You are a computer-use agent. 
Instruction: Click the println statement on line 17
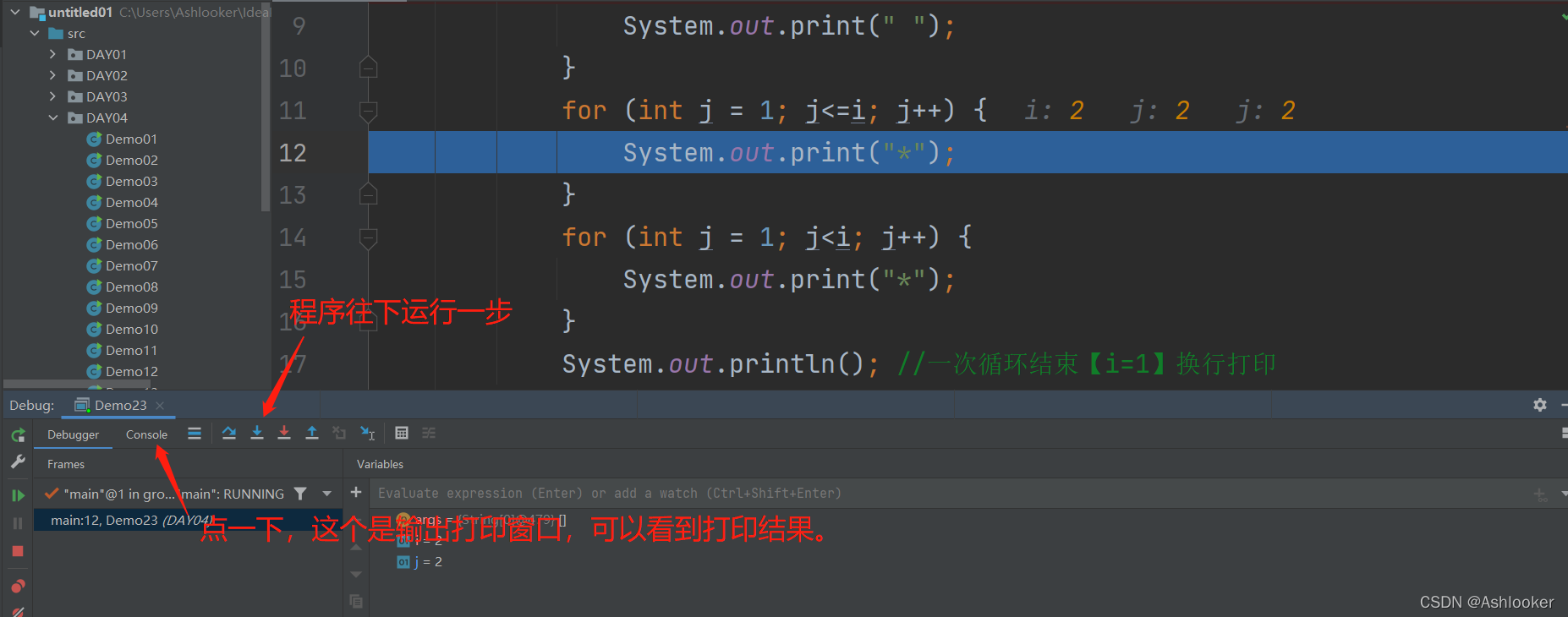(721, 364)
